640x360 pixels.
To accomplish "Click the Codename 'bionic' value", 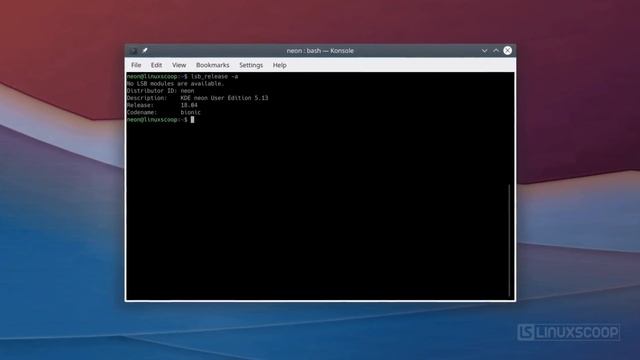I will (x=191, y=112).
